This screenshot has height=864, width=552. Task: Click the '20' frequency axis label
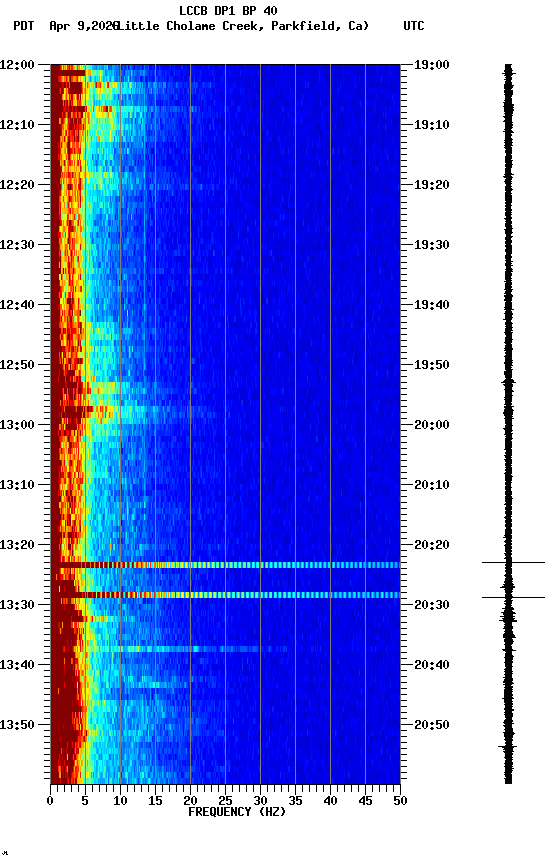[x=190, y=801]
